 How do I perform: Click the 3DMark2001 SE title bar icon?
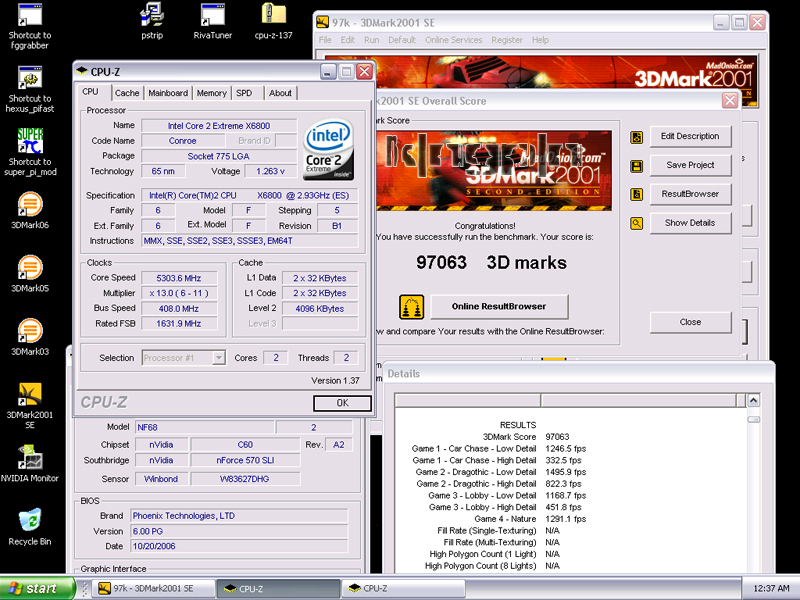click(322, 22)
